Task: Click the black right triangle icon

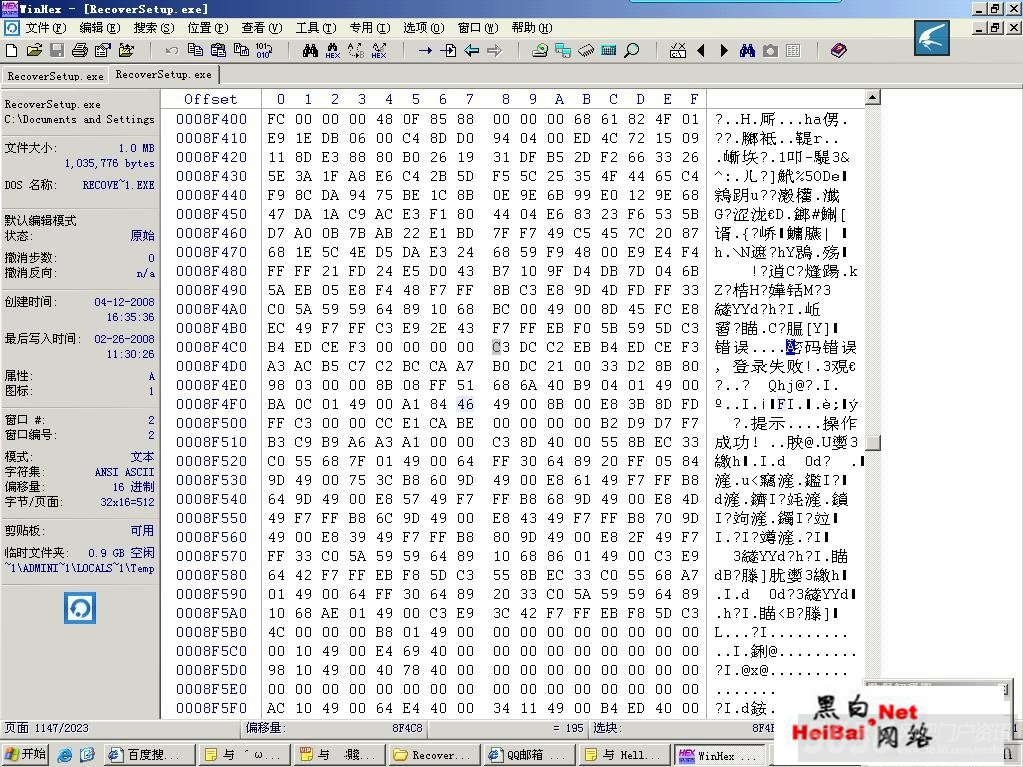Action: coord(724,50)
